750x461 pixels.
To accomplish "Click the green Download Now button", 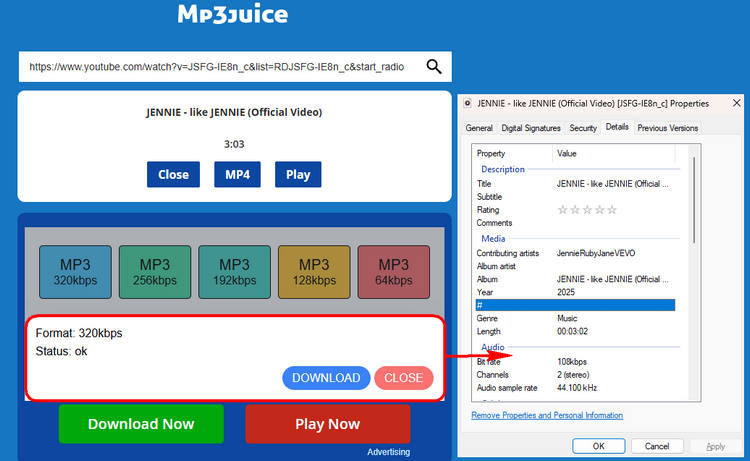I will pos(141,424).
